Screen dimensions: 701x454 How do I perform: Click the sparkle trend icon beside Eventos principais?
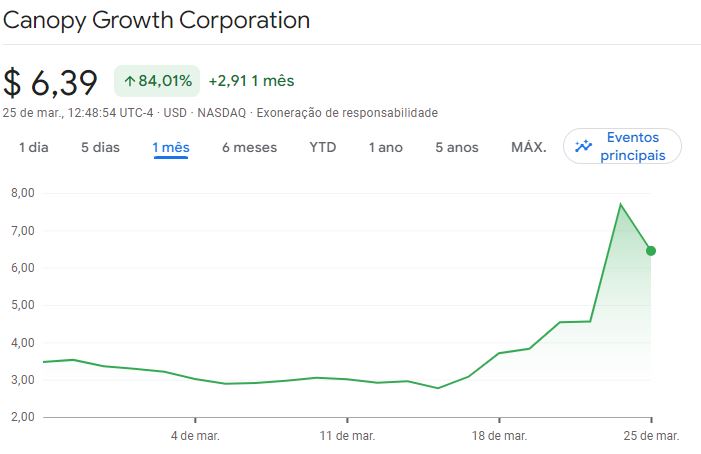585,146
